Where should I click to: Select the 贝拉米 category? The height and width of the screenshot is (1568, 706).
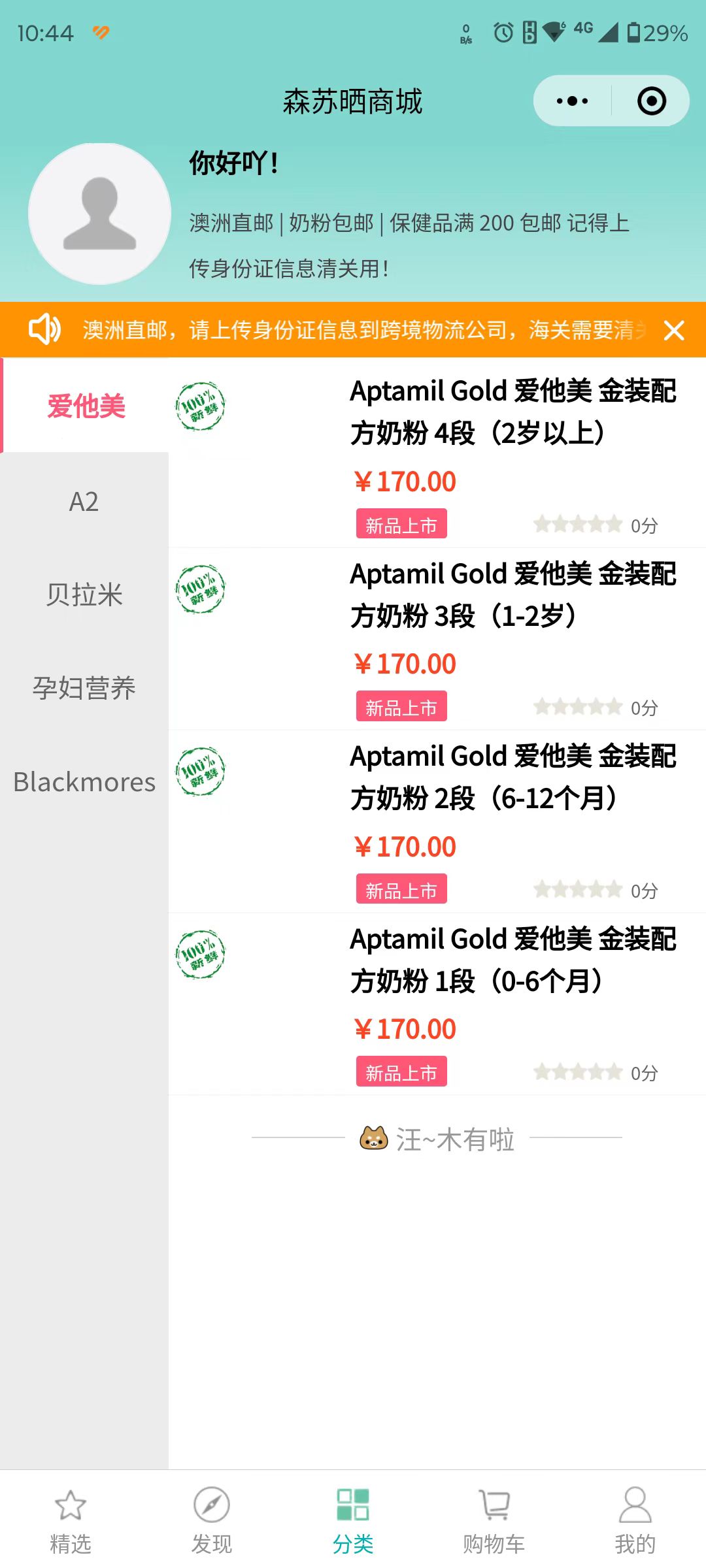pyautogui.click(x=84, y=595)
